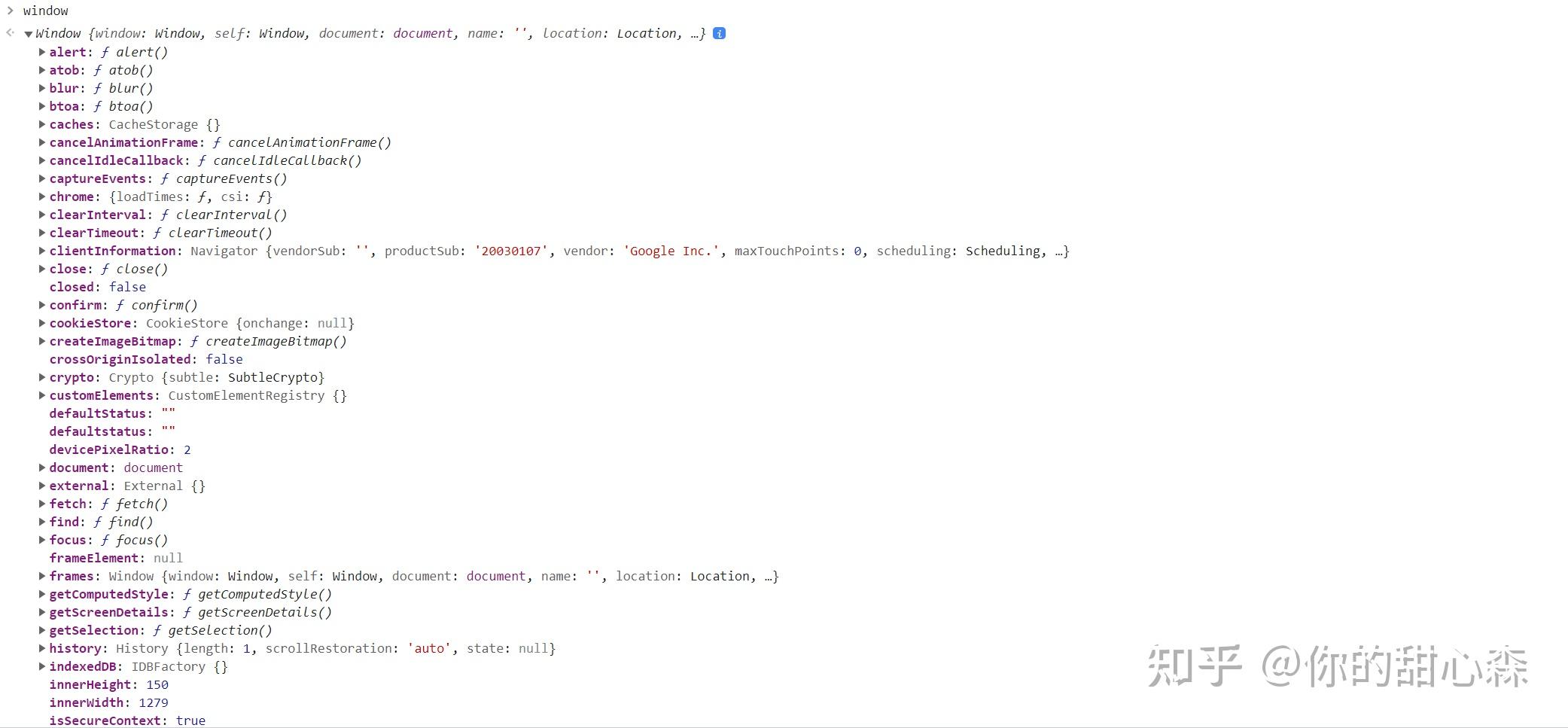Expand the clientInformation Navigator object

42,251
